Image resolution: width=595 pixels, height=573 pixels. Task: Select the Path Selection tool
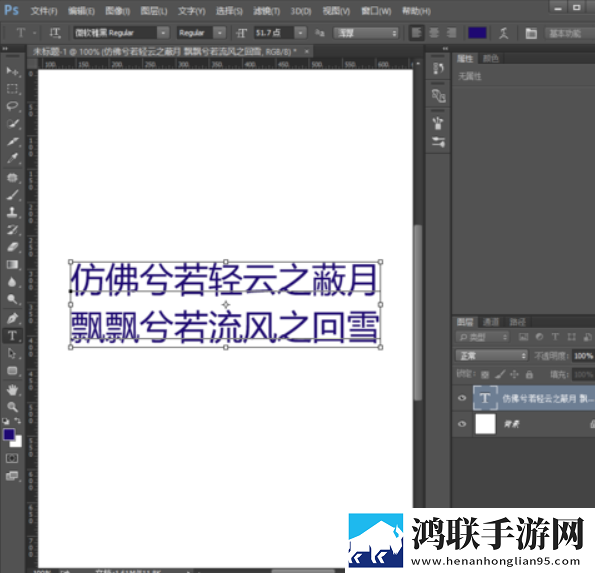pyautogui.click(x=12, y=353)
